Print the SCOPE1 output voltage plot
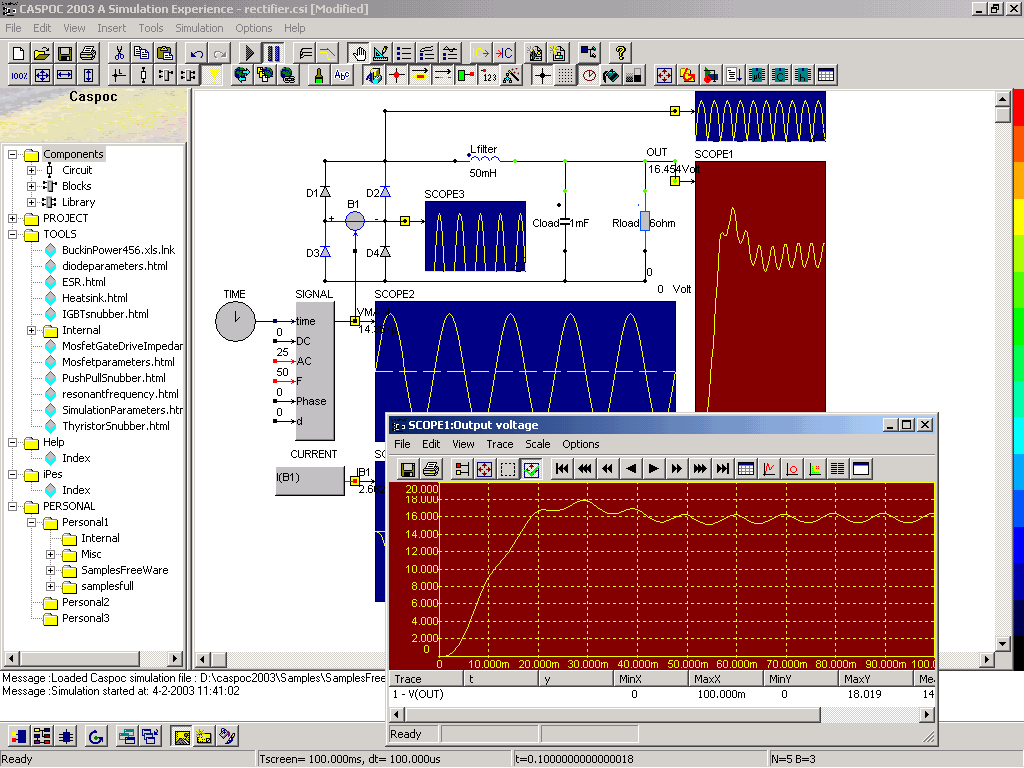This screenshot has height=768, width=1024. (431, 469)
